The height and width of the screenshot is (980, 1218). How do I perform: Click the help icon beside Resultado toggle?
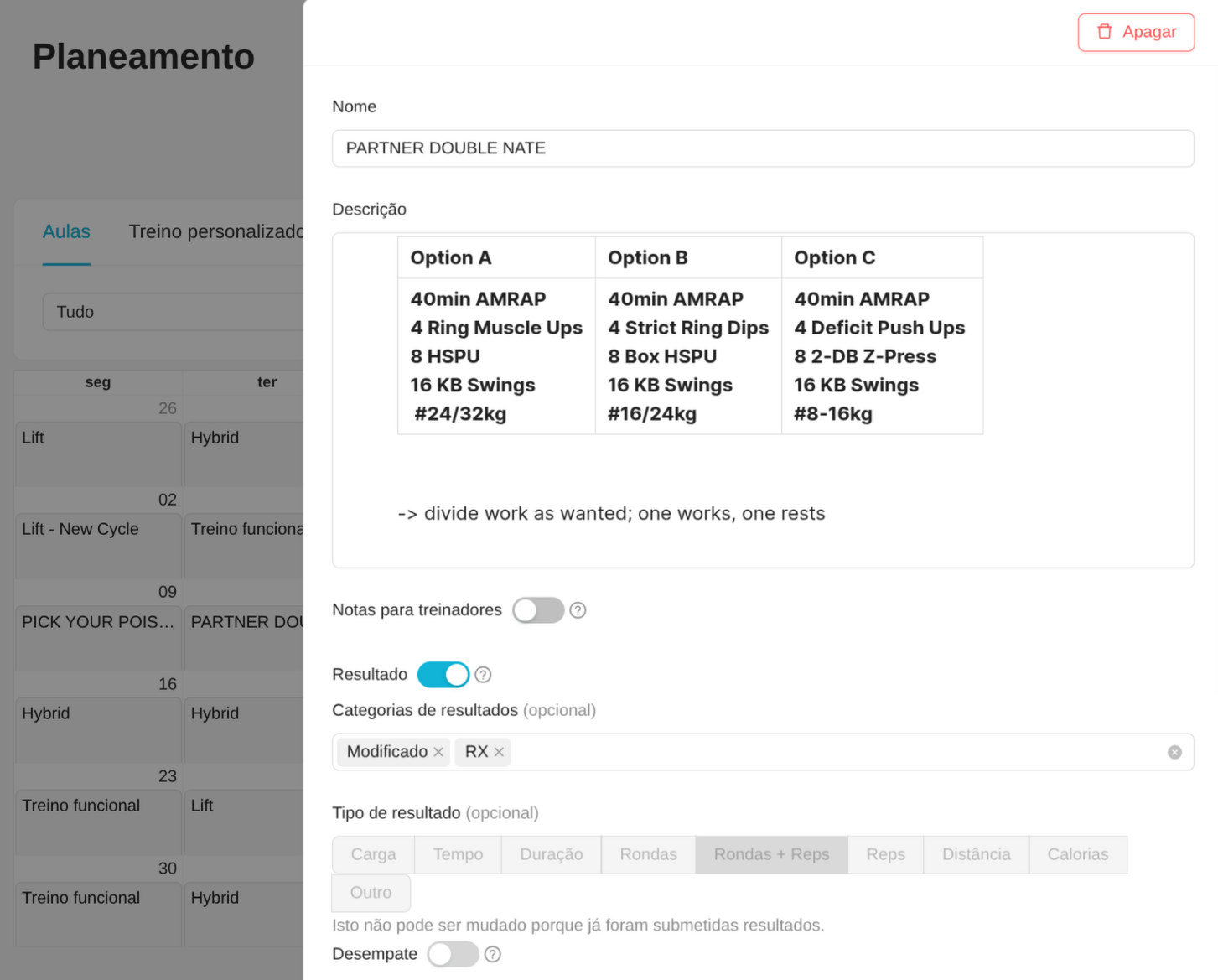(x=483, y=675)
